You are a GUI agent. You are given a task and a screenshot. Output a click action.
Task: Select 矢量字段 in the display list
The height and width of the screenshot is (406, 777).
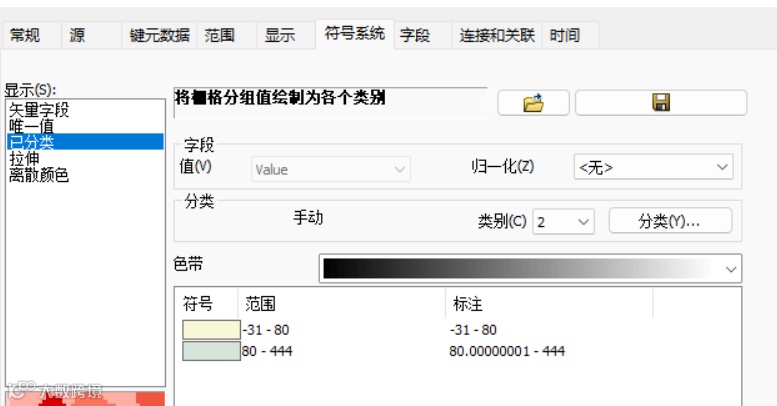coord(39,110)
